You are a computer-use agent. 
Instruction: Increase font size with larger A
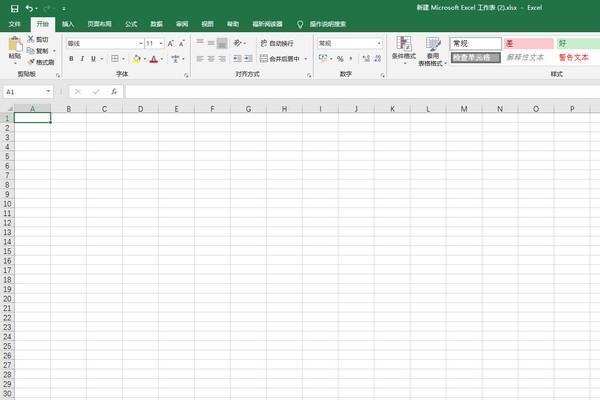[171, 43]
